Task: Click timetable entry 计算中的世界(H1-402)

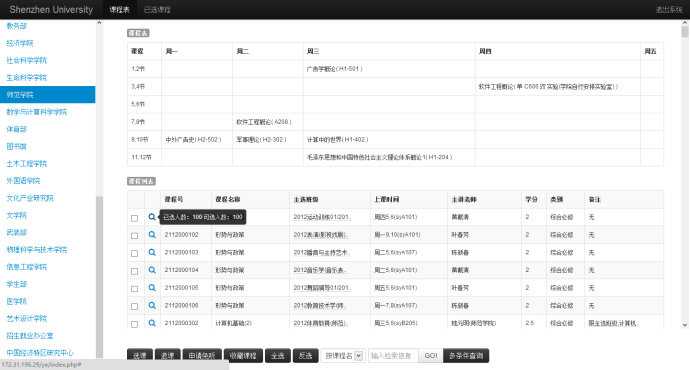Action: 337,139
